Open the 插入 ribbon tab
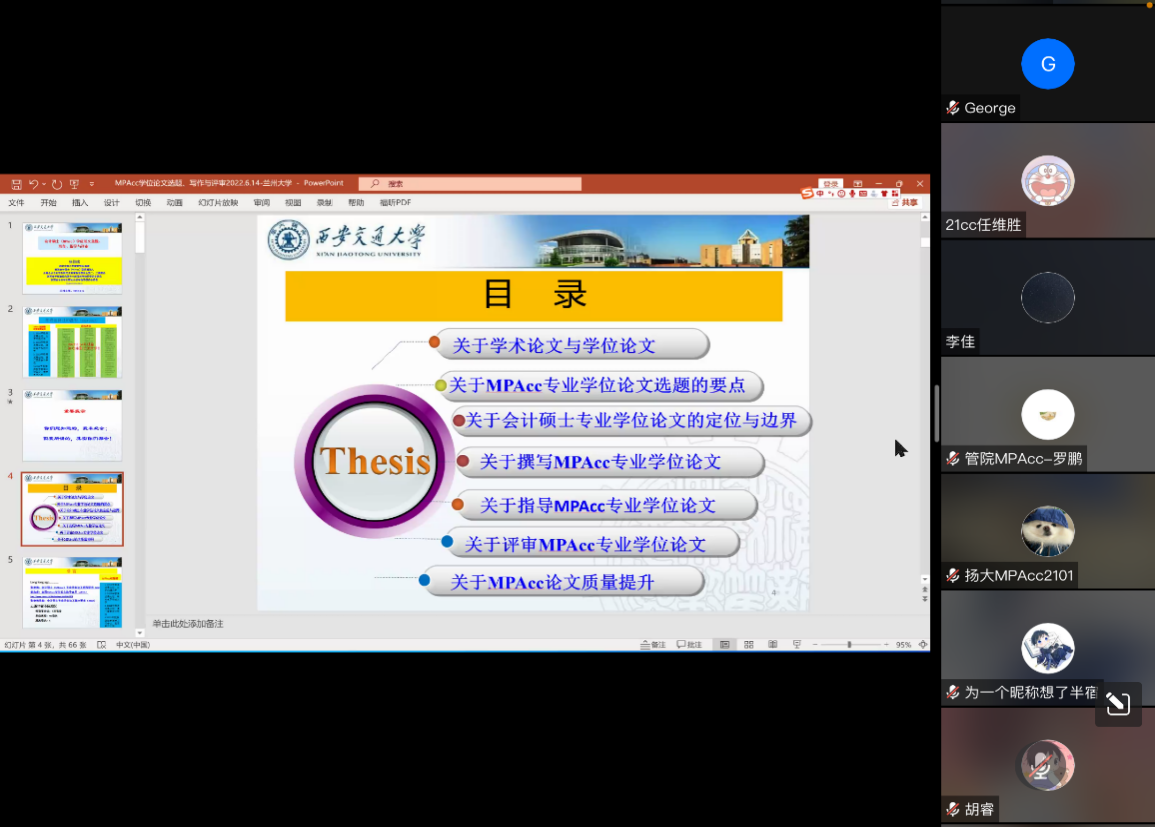1155x827 pixels. [80, 203]
